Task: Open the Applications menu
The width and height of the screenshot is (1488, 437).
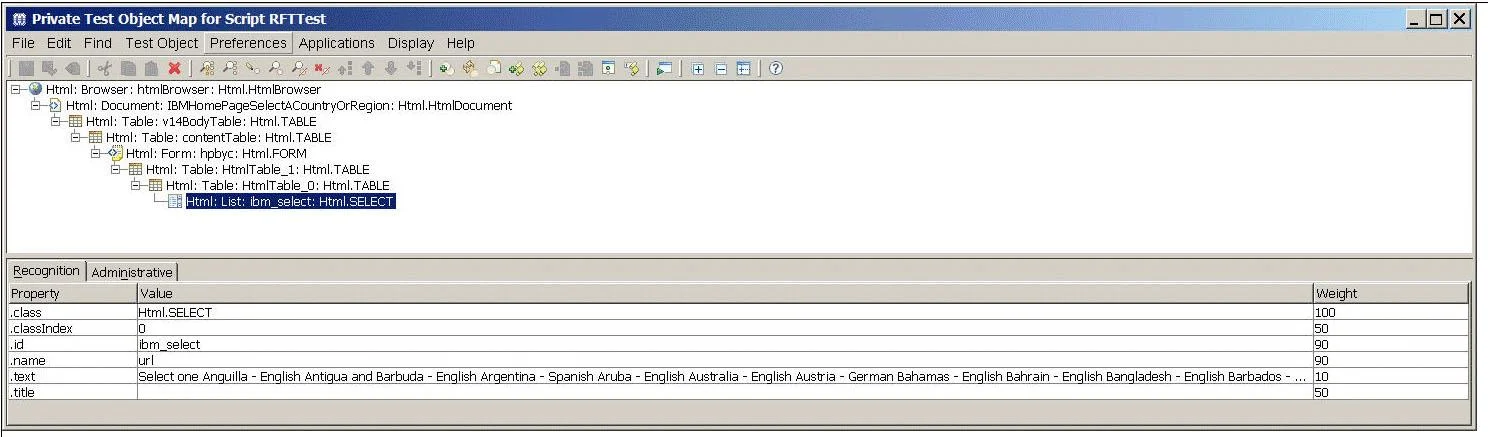Action: [337, 43]
